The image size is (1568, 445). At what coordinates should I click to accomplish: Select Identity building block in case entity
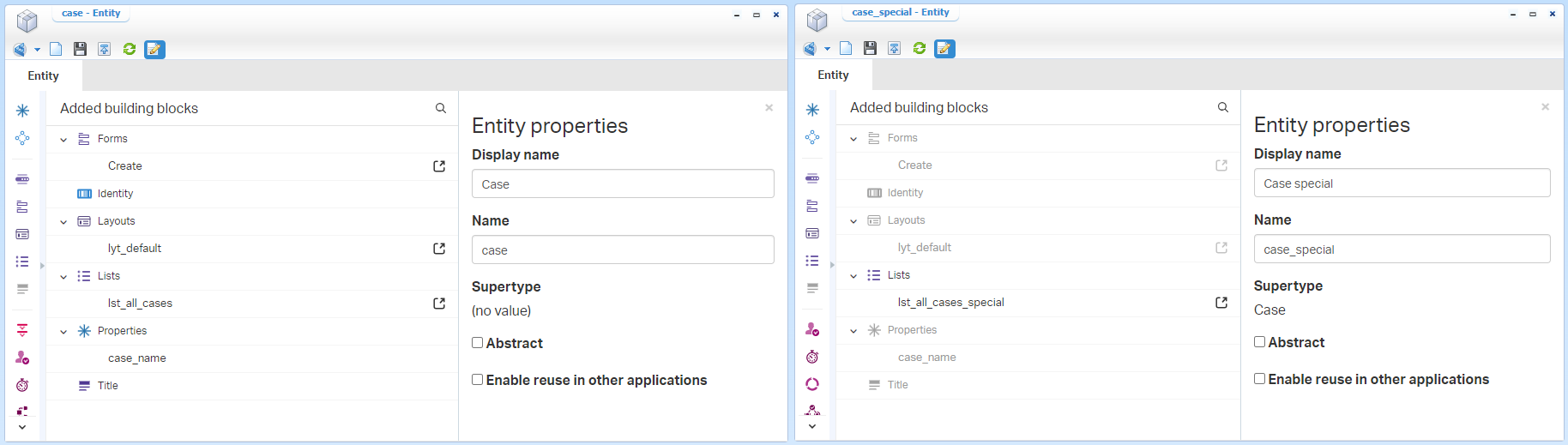click(x=115, y=194)
